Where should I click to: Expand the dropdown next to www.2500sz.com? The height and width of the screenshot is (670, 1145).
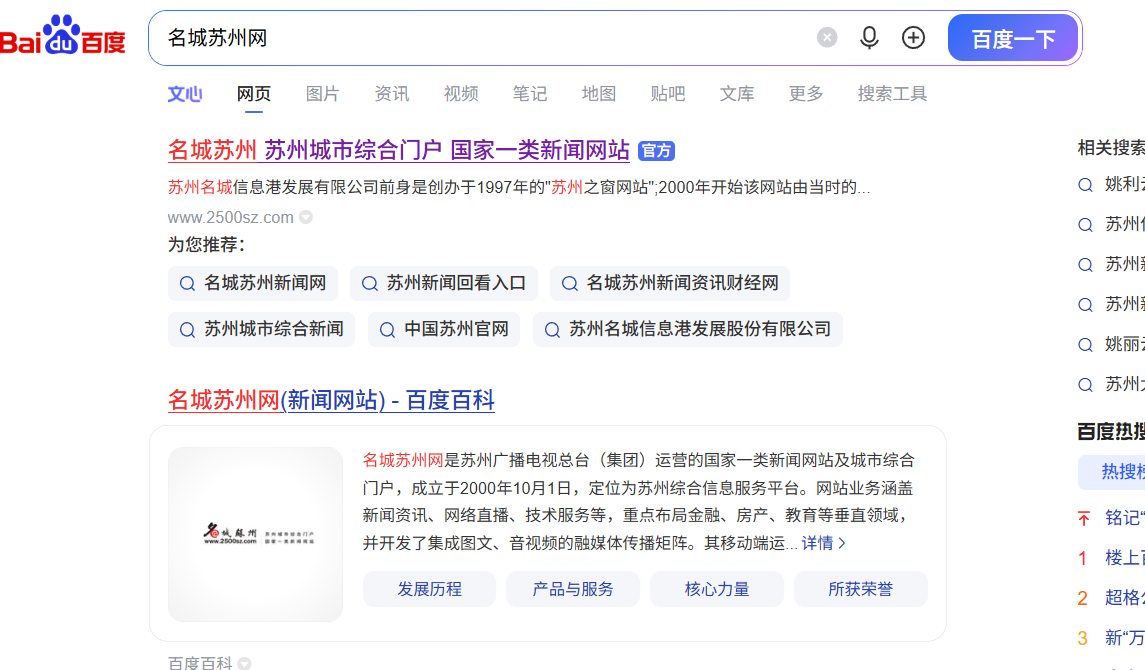(x=307, y=217)
